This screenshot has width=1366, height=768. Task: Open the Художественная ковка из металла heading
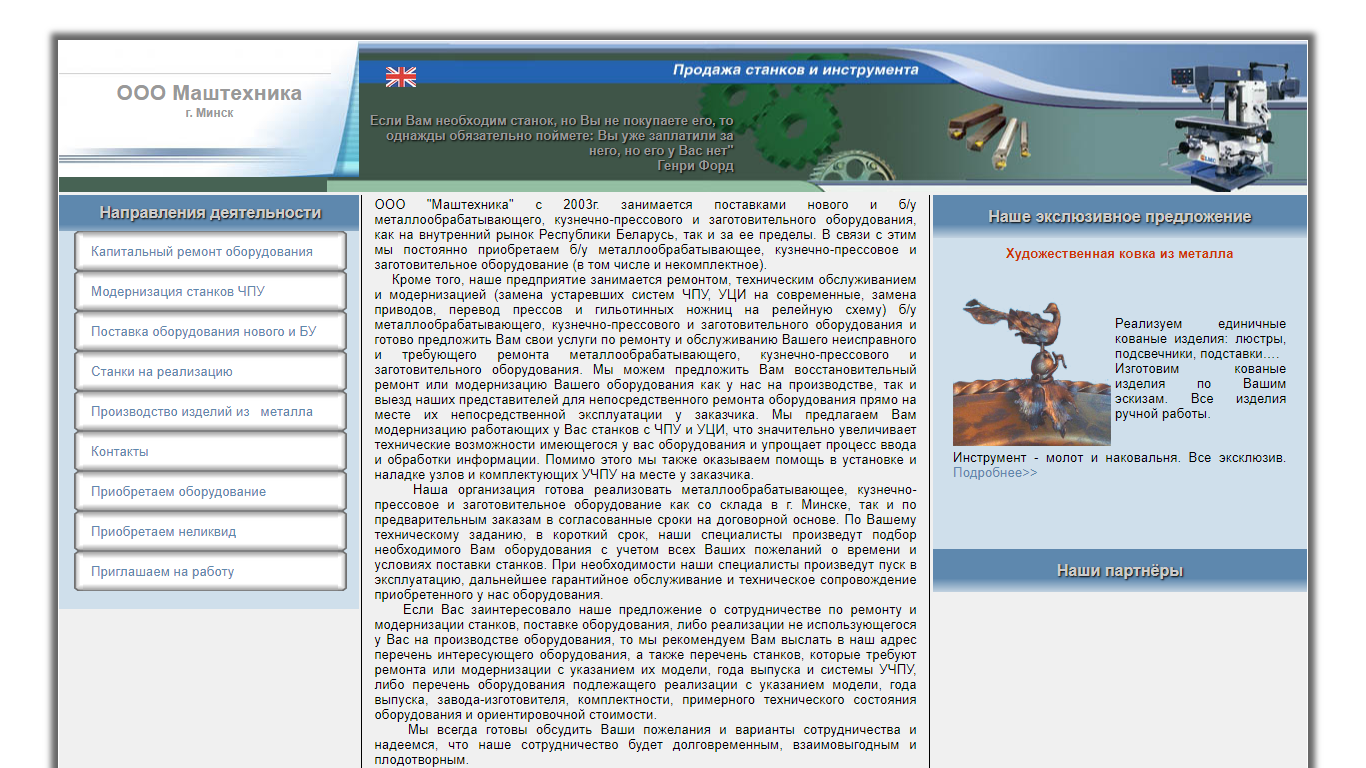pos(1119,254)
